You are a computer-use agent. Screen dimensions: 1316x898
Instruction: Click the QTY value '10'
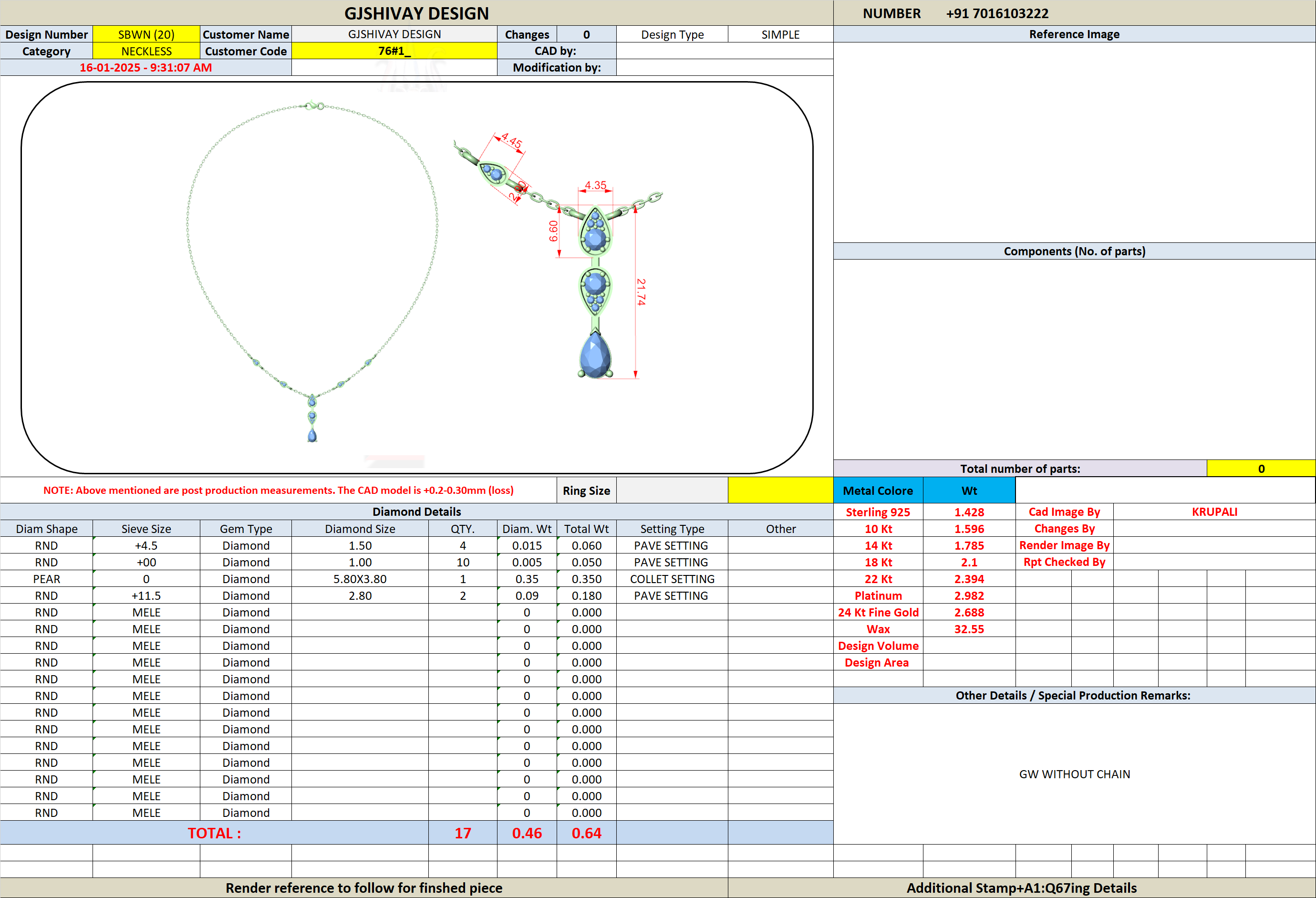463,562
